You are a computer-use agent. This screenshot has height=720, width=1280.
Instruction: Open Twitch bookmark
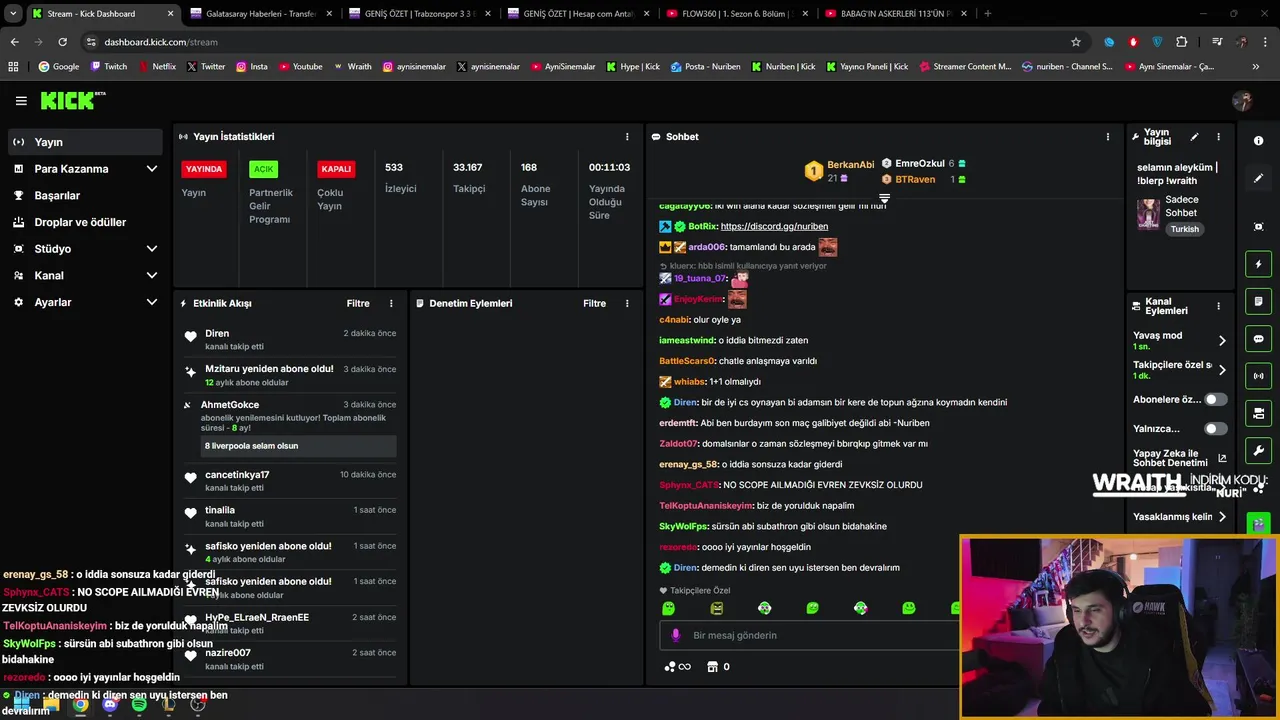(109, 67)
